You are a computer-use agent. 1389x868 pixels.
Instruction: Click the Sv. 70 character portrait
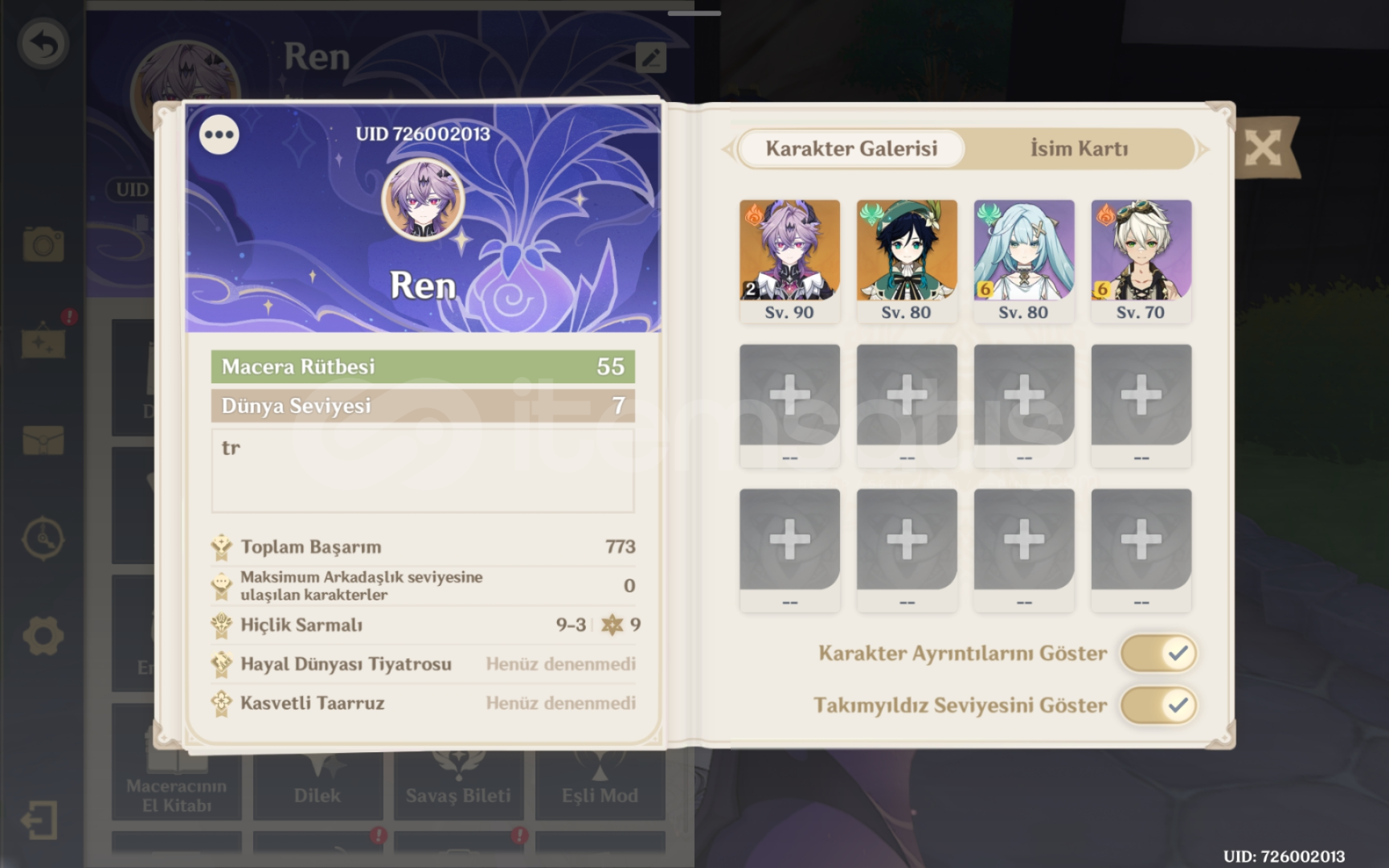pyautogui.click(x=1141, y=261)
